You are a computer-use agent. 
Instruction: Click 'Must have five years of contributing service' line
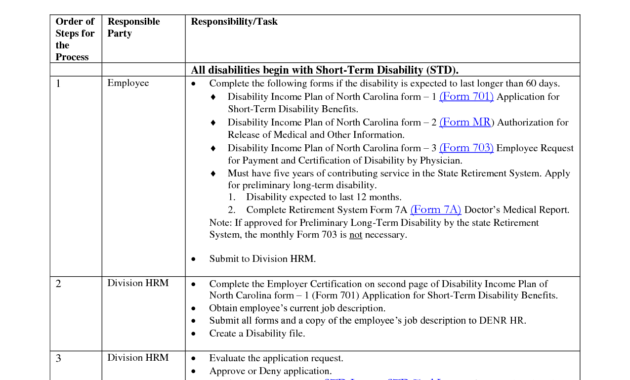(x=399, y=174)
